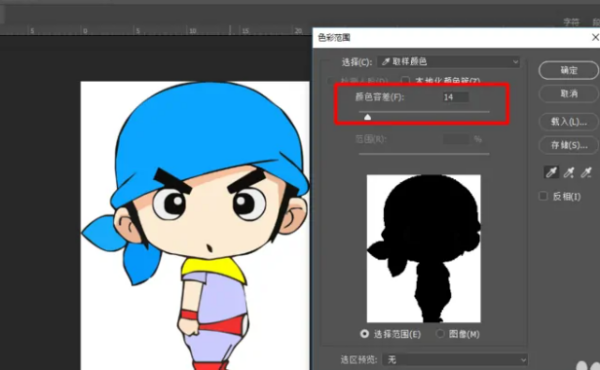The width and height of the screenshot is (600, 370).
Task: Click the 确定 button
Action: [569, 70]
